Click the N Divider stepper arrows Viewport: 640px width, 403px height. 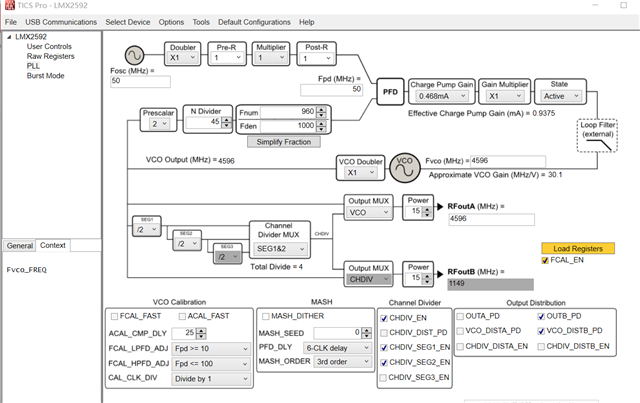[x=227, y=122]
